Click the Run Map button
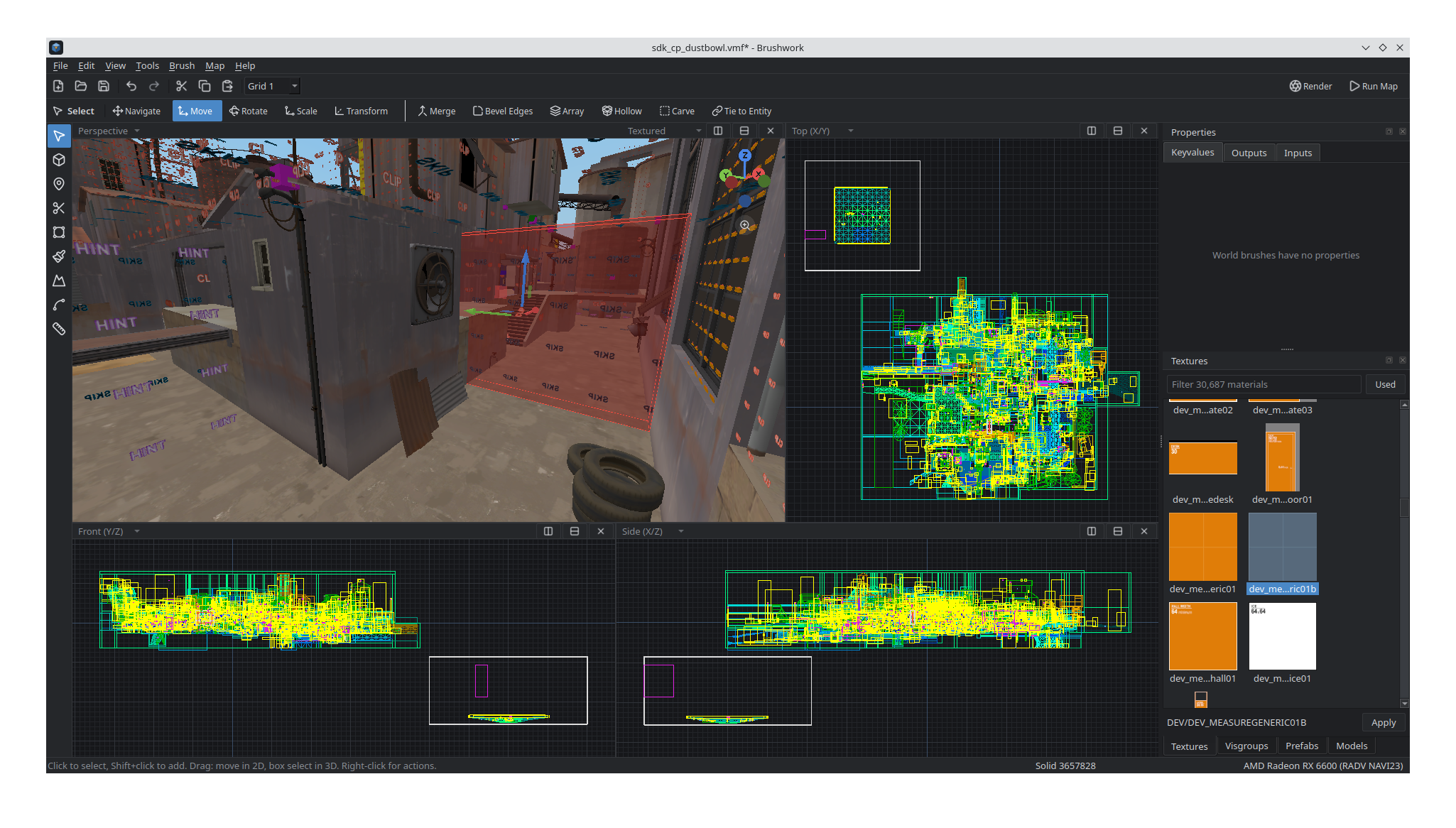The image size is (1456, 828). 1374,86
